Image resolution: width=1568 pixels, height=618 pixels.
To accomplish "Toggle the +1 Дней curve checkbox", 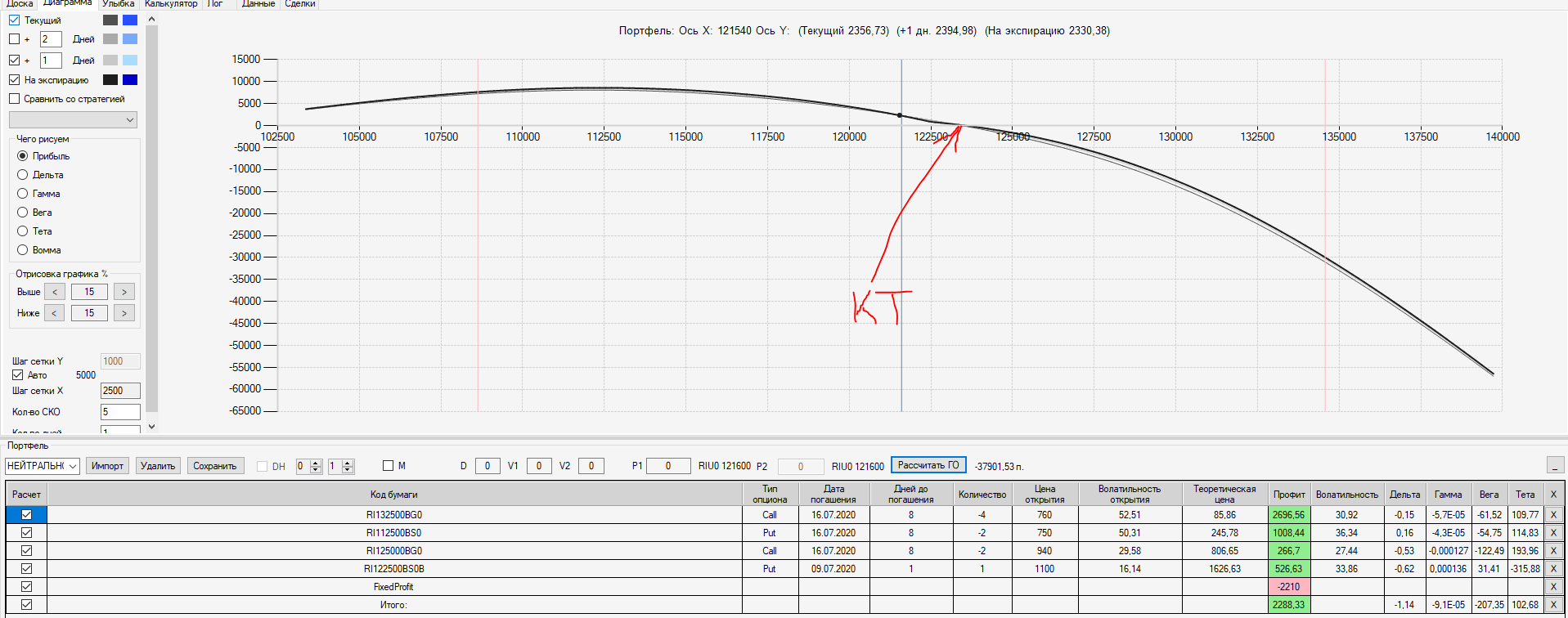I will [x=15, y=60].
